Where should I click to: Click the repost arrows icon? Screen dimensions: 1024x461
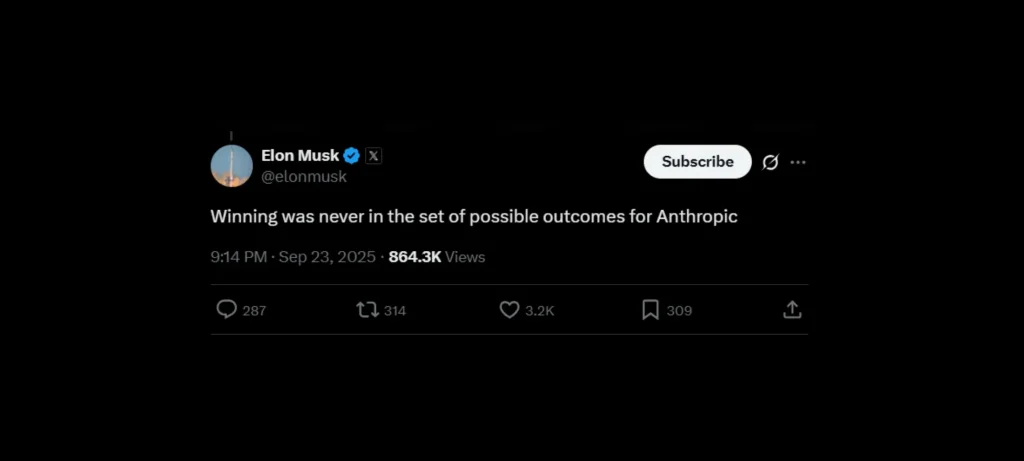coord(367,310)
